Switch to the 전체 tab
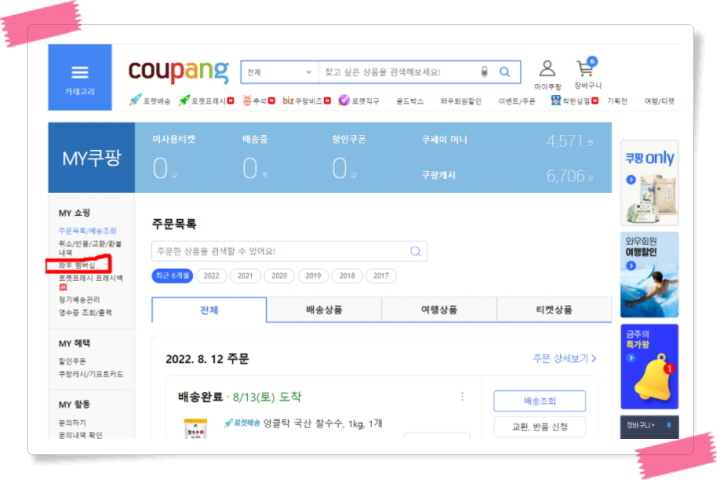717x480 pixels. pos(209,310)
